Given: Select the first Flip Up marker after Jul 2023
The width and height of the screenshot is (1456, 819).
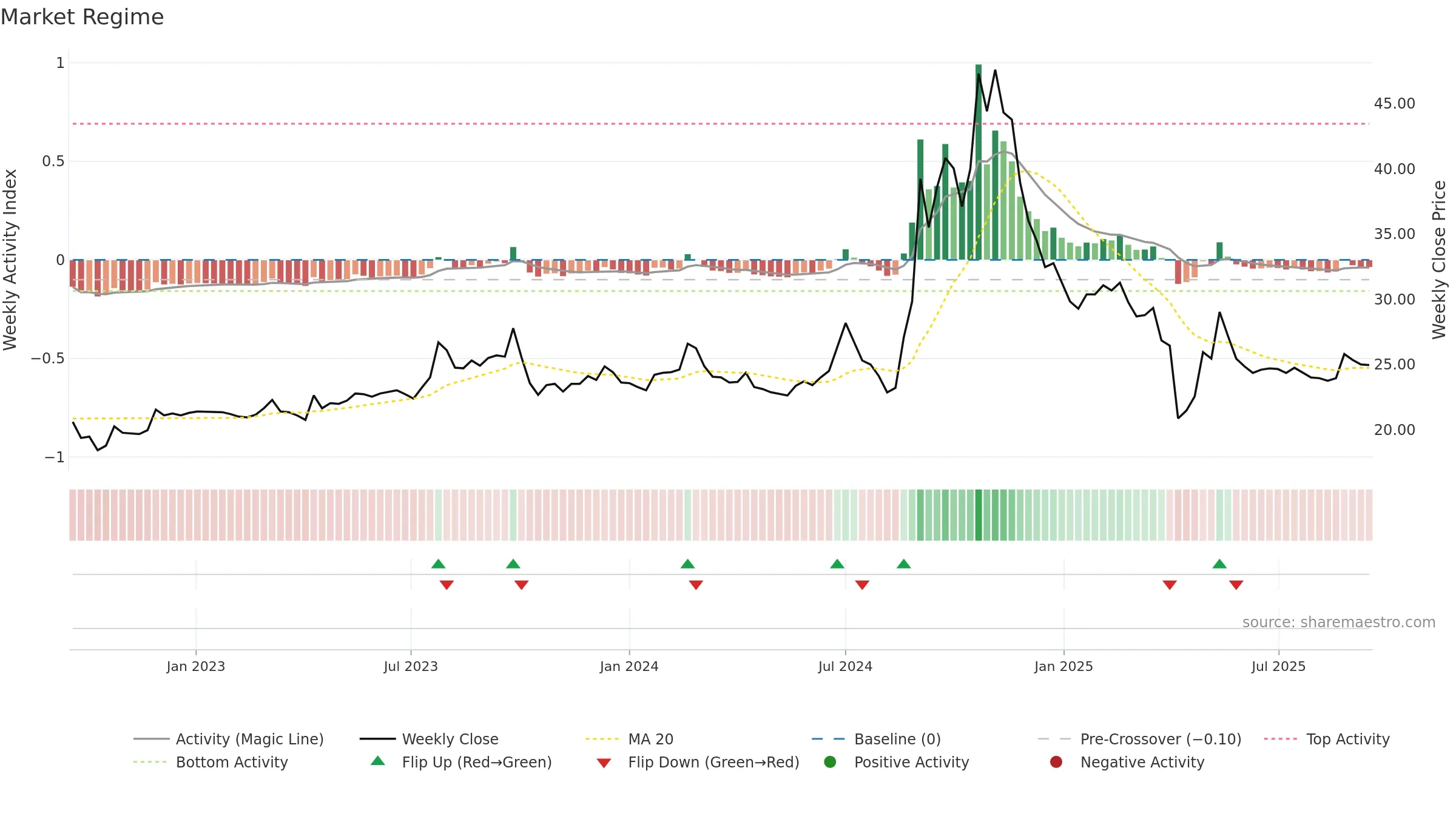Looking at the screenshot, I should click(x=439, y=564).
